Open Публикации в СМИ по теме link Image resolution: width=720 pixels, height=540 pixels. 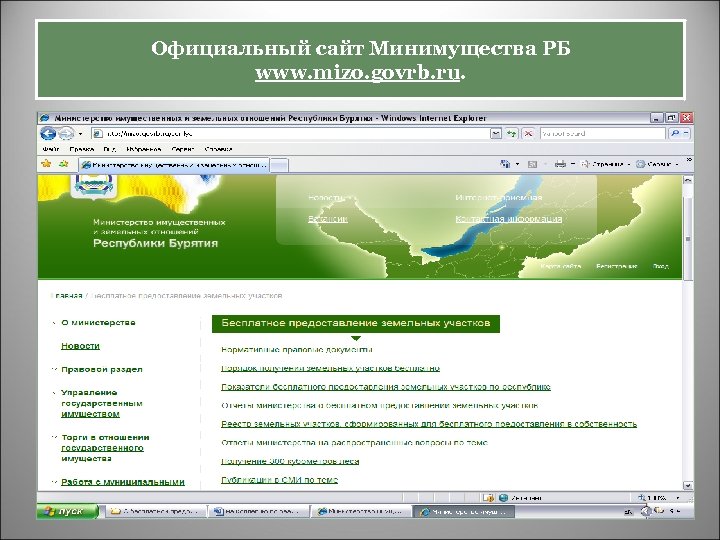coord(279,480)
